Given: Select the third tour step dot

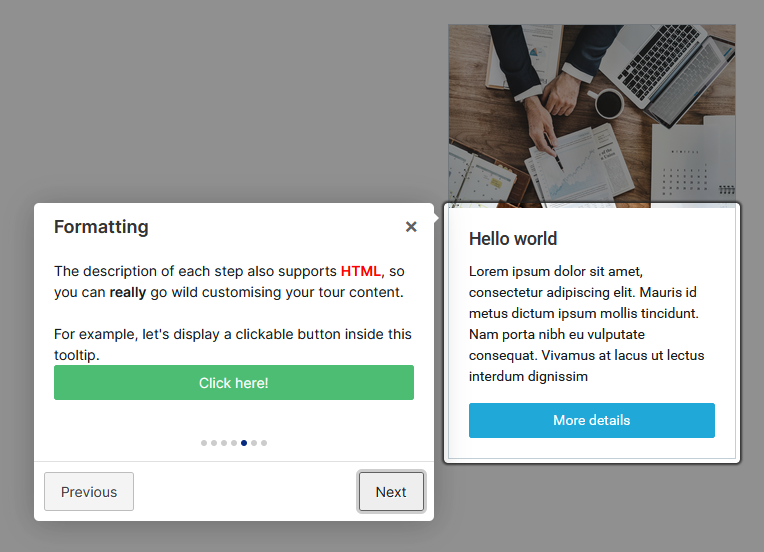Looking at the screenshot, I should 224,443.
